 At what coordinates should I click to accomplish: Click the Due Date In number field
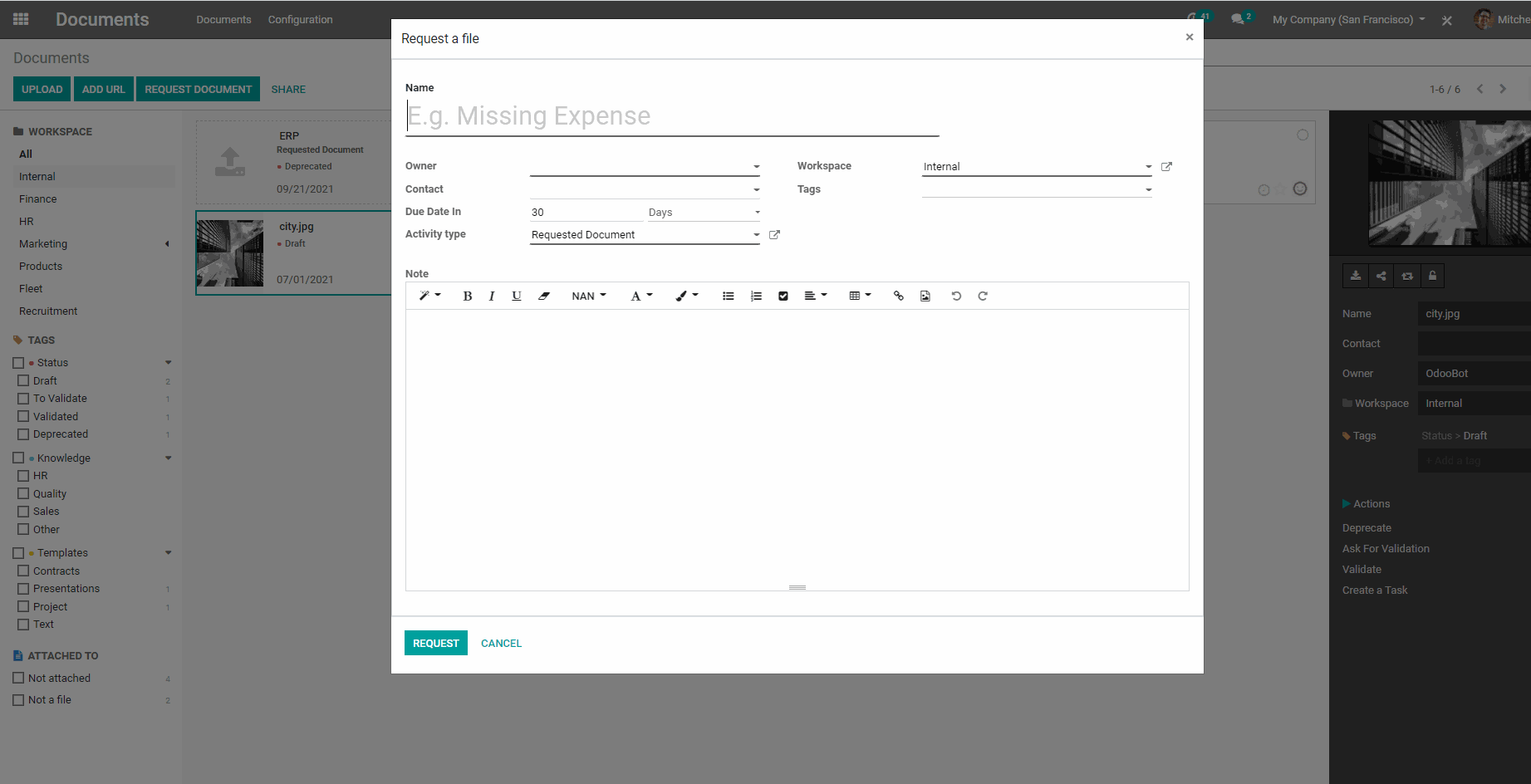(586, 213)
